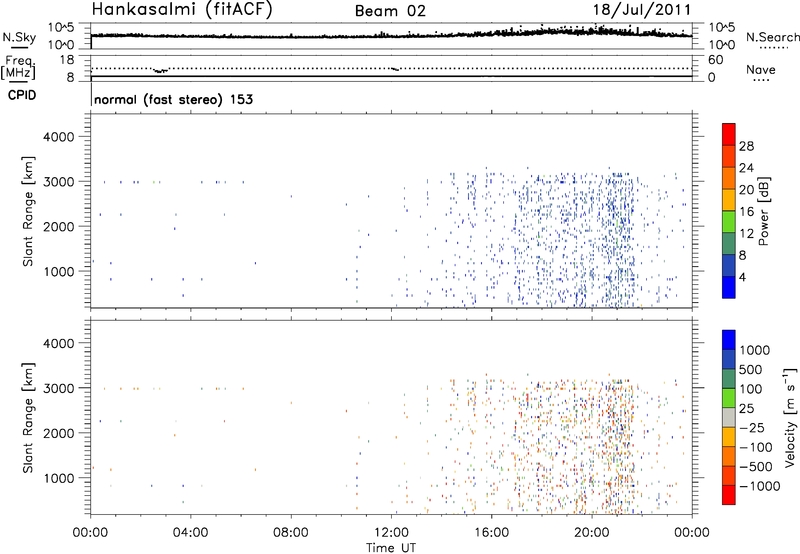Click the 18/Jul/2011 date label
This screenshot has width=800, height=554.
[641, 10]
